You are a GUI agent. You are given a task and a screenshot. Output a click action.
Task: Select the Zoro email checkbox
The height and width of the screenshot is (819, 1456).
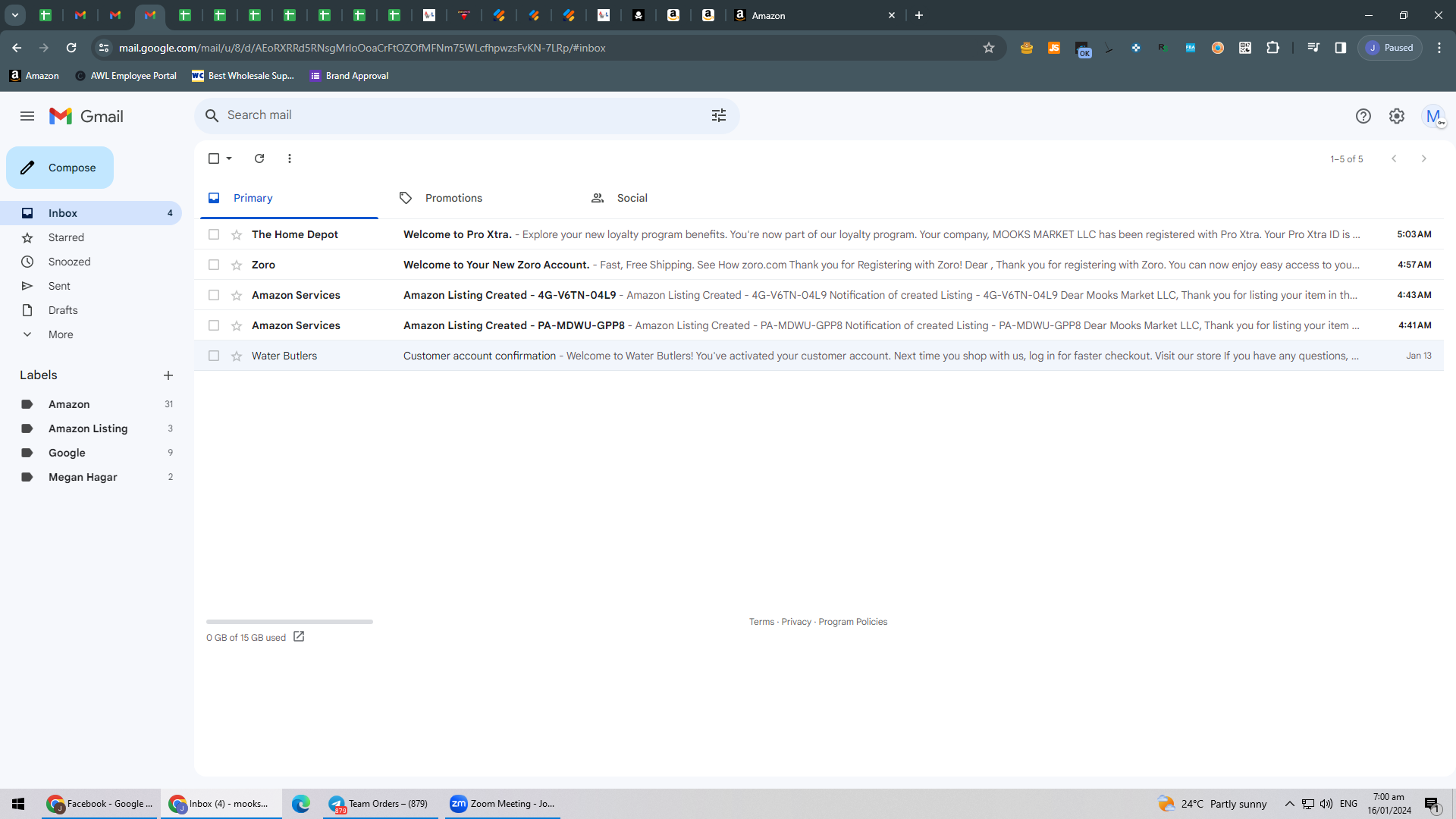pos(214,265)
